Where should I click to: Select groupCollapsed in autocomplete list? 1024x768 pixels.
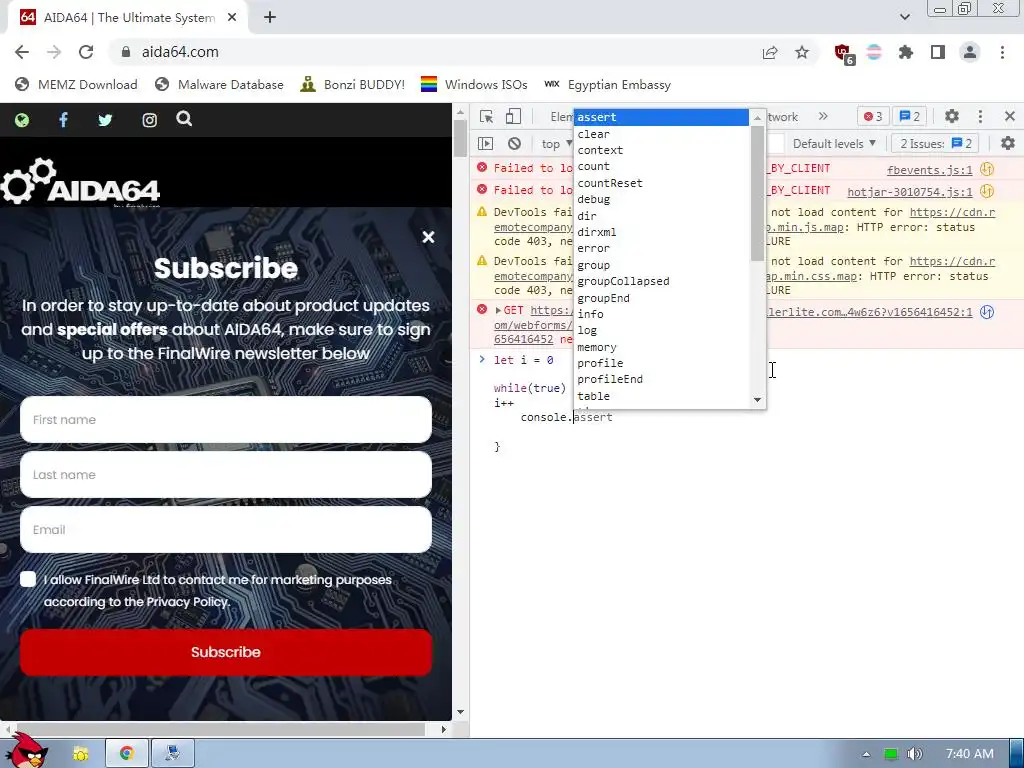pyautogui.click(x=662, y=281)
